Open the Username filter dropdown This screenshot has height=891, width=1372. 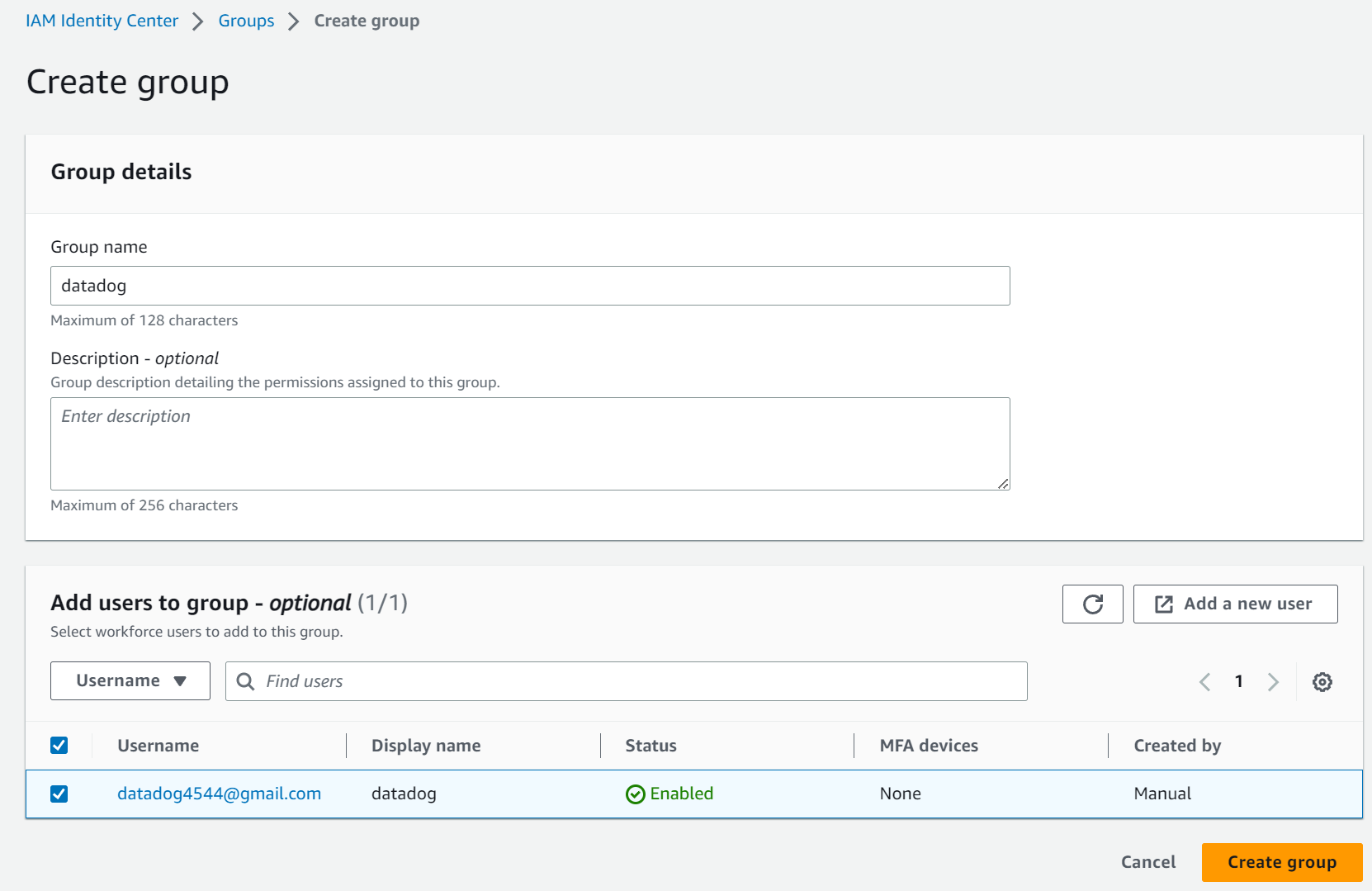(130, 680)
